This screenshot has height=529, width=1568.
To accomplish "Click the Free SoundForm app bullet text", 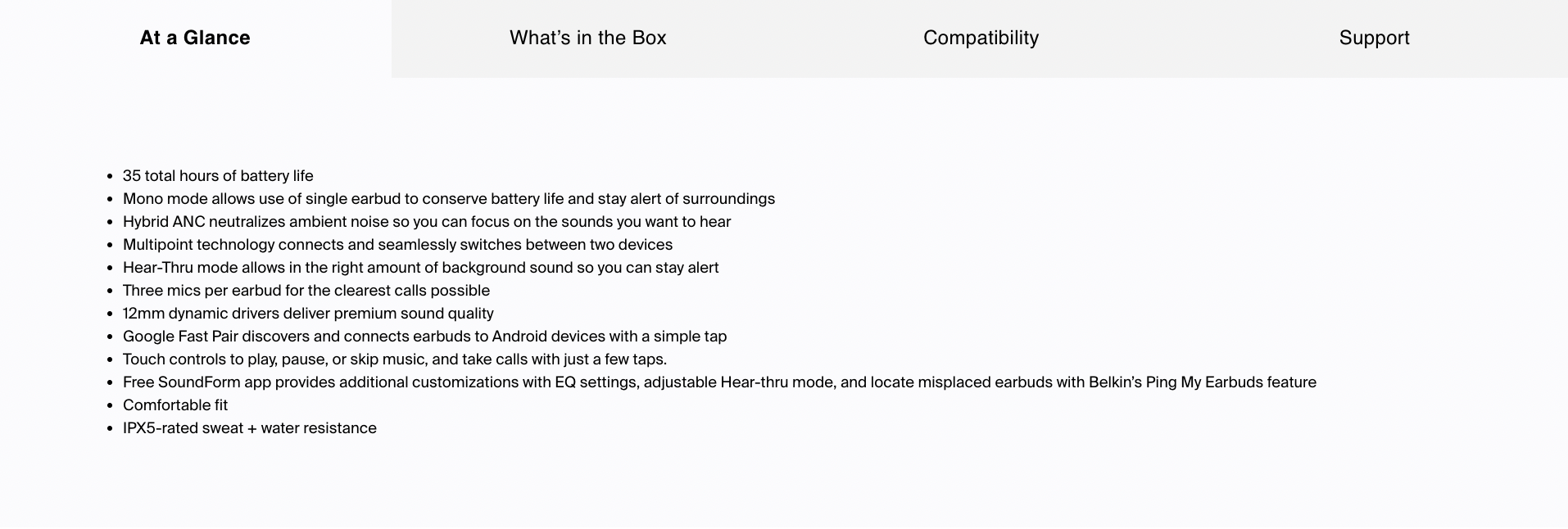I will [x=719, y=382].
